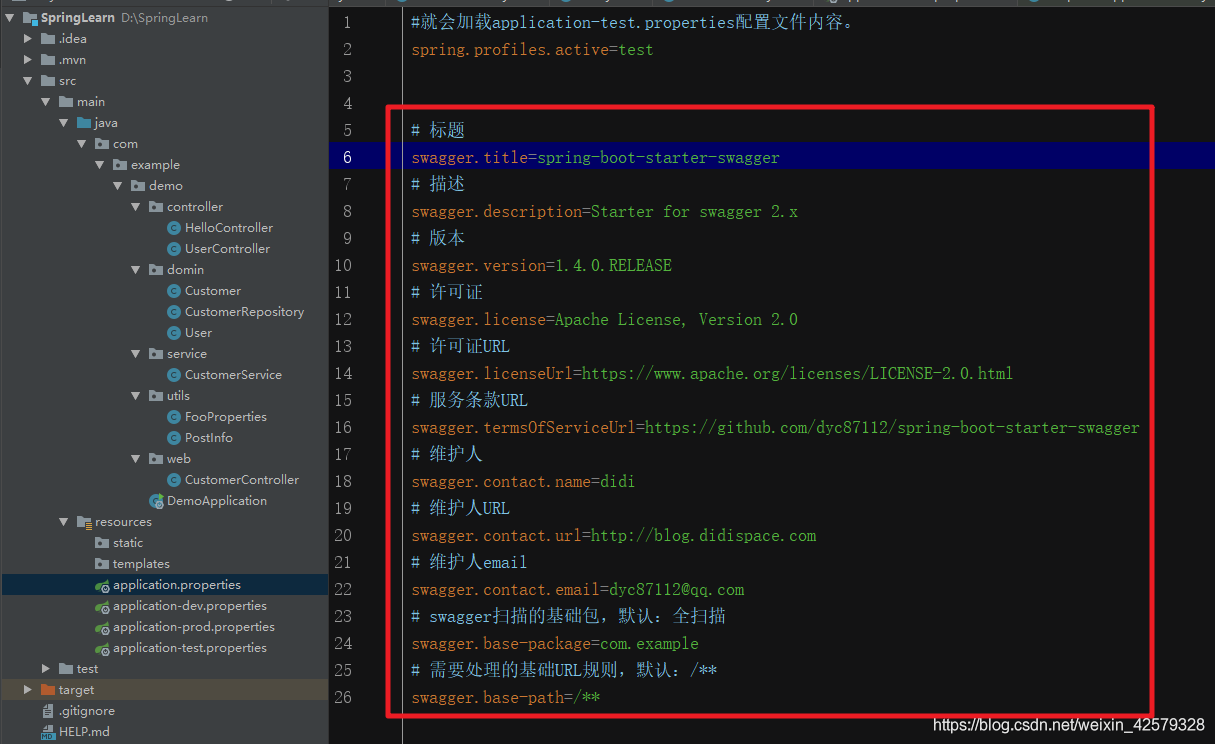Collapse the controller package arrow

click(137, 207)
